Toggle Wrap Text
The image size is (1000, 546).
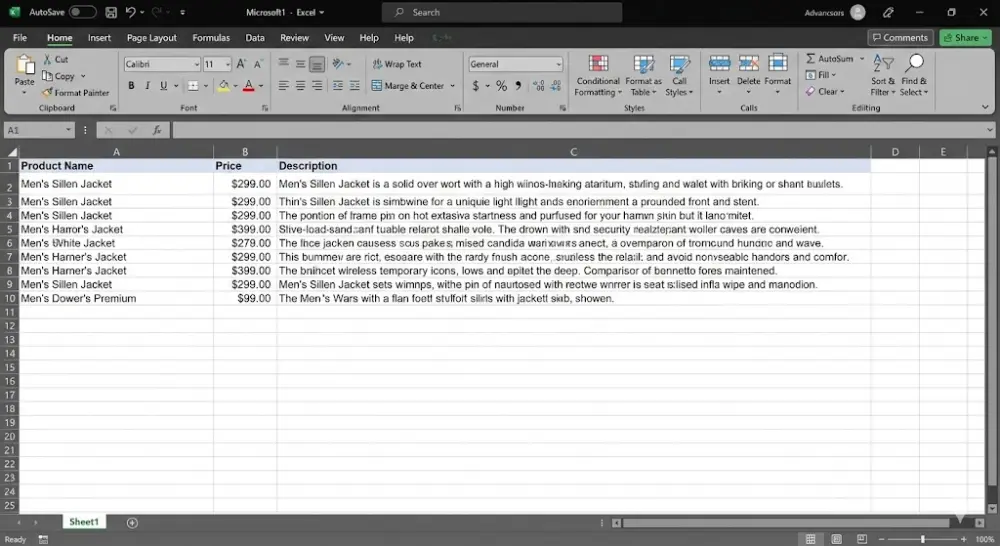[x=397, y=64]
